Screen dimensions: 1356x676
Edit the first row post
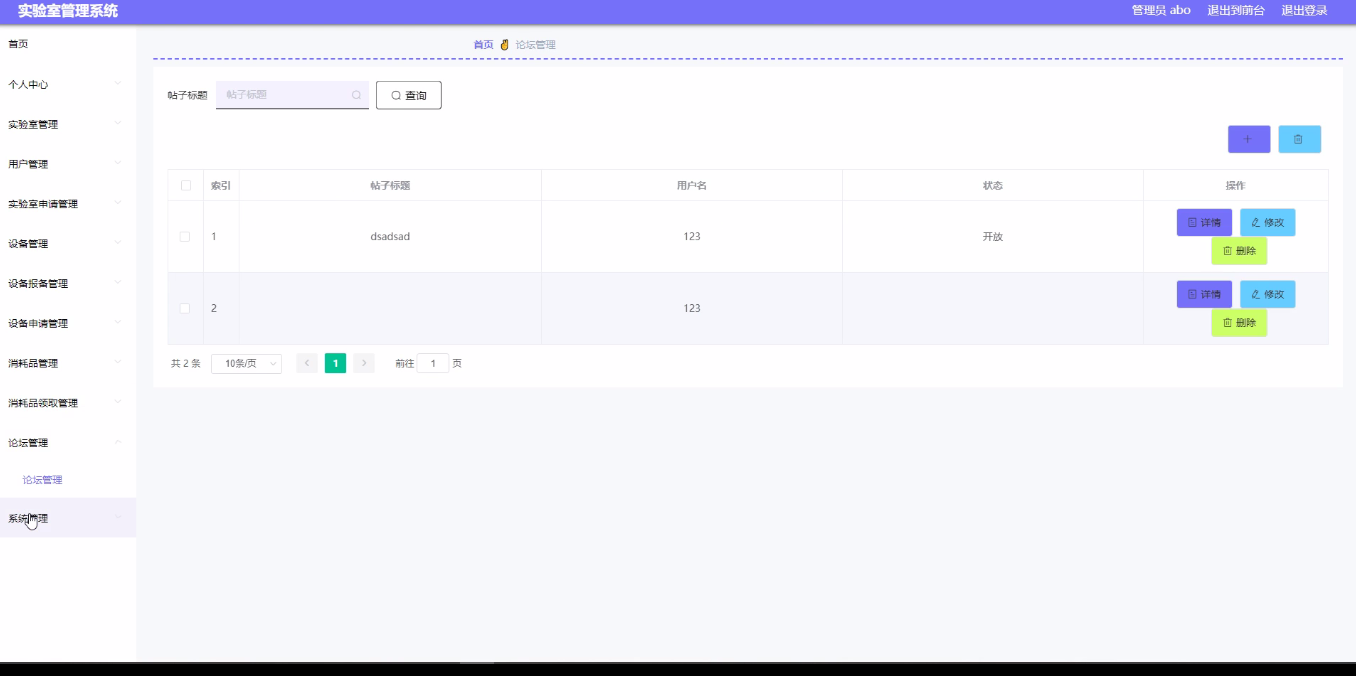tap(1267, 222)
